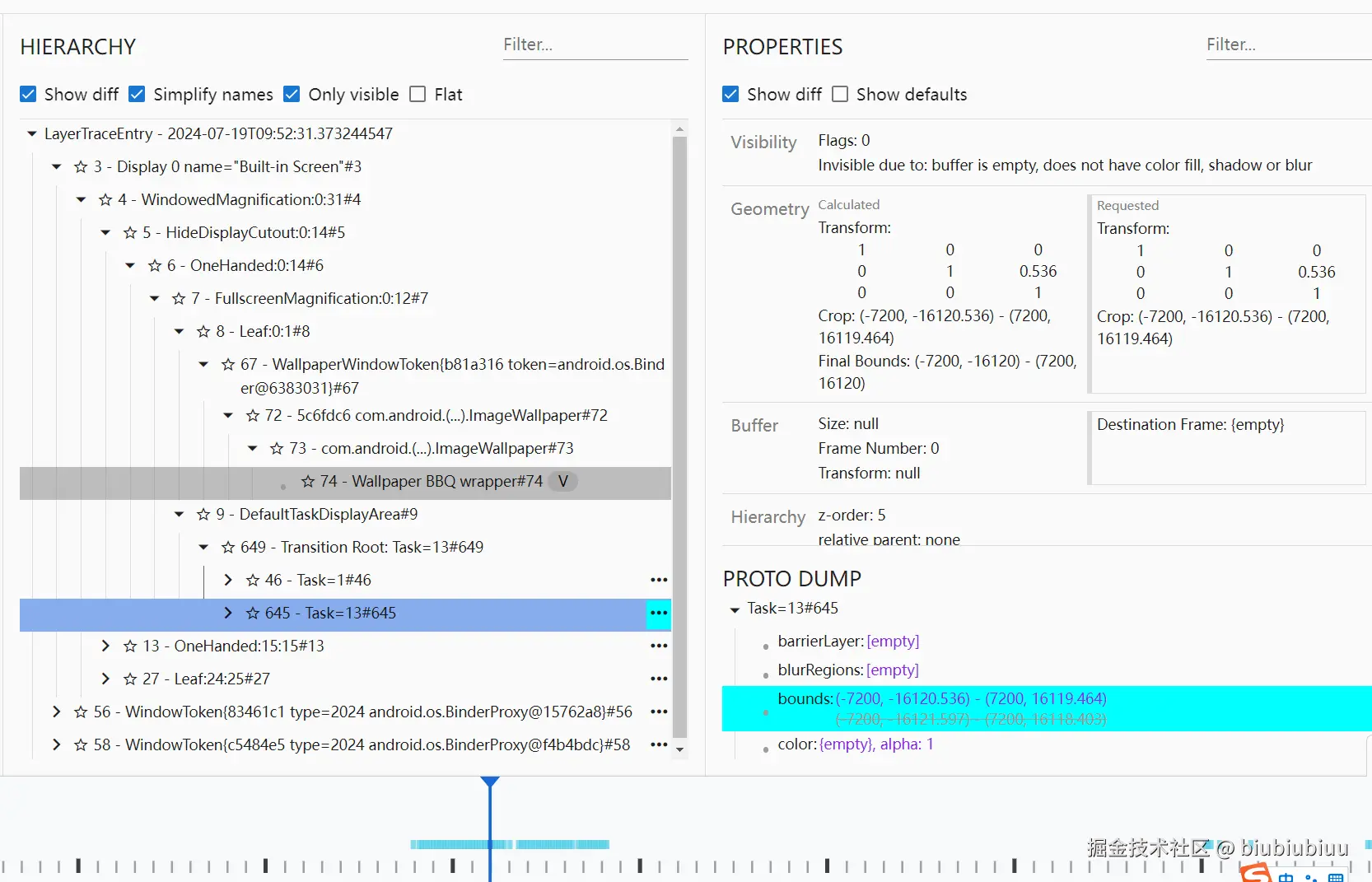Star the OneHanded:15:15#13 layer

point(130,646)
